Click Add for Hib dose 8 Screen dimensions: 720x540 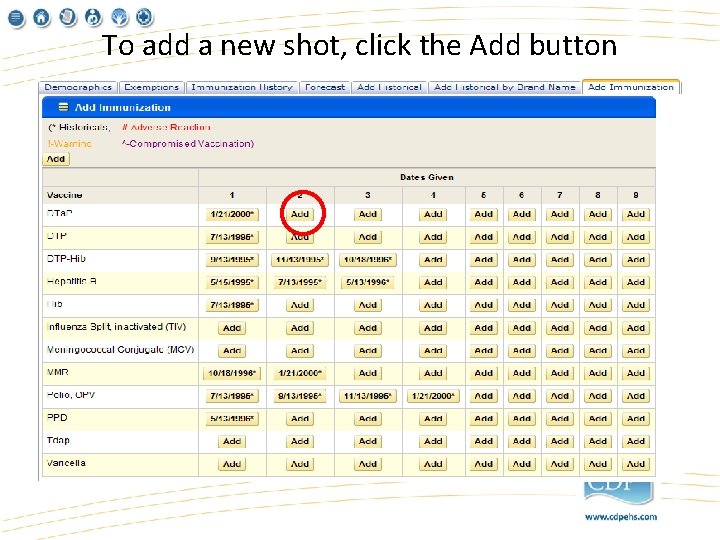pyautogui.click(x=598, y=305)
